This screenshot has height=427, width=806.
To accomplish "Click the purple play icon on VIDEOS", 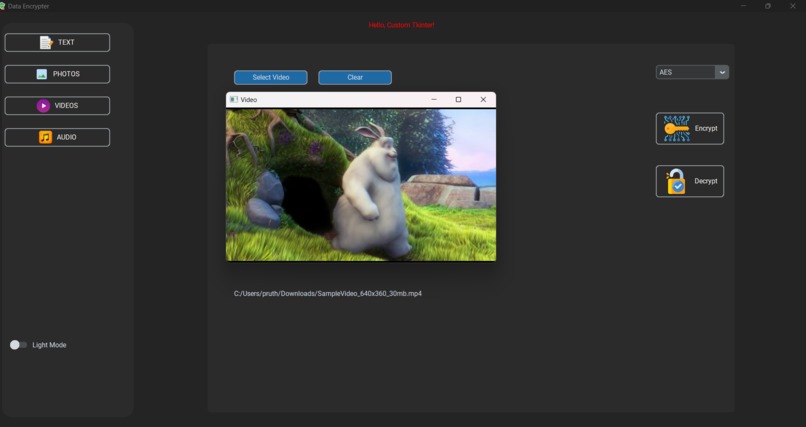I will pyautogui.click(x=43, y=105).
